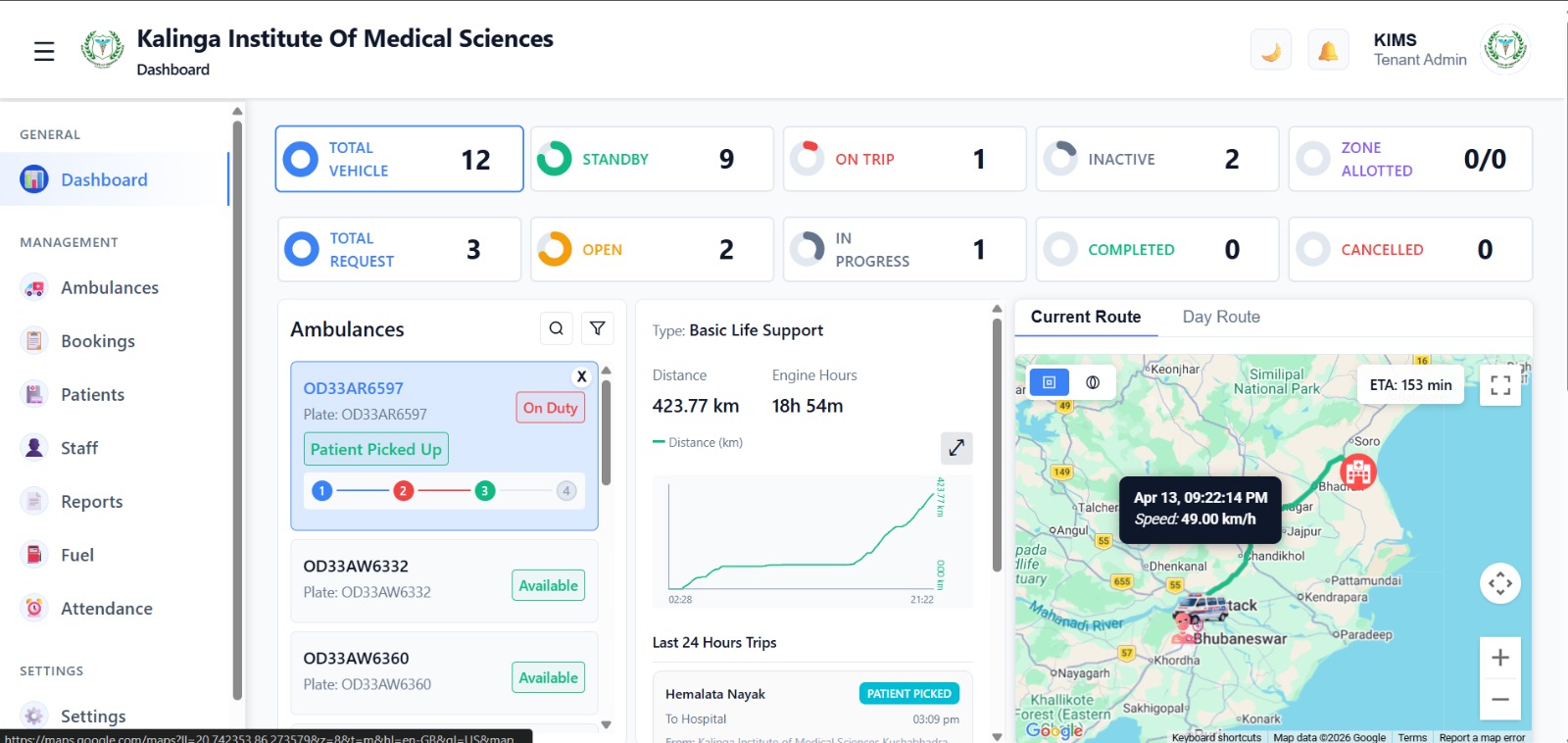Click the Reports document icon
This screenshot has height=743, width=1568.
34,501
